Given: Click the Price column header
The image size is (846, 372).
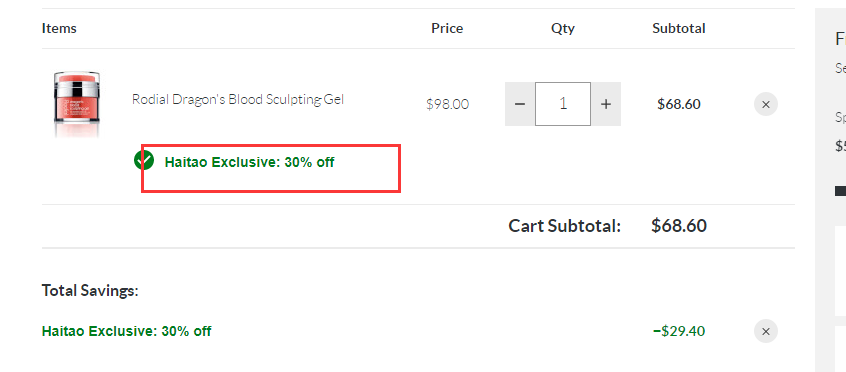Looking at the screenshot, I should [x=447, y=28].
